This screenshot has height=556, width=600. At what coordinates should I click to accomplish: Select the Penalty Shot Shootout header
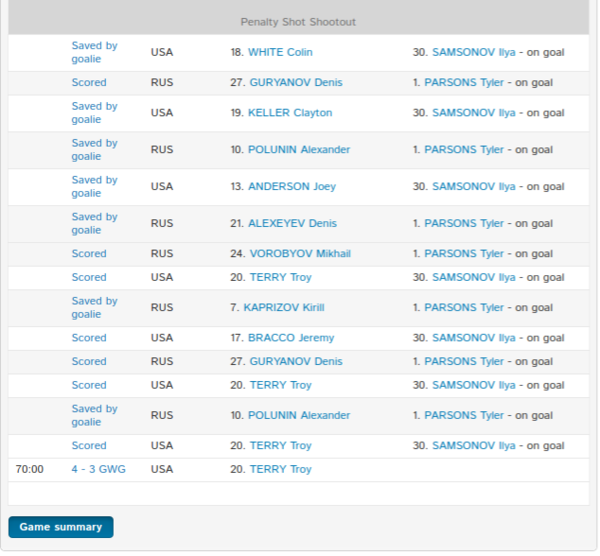click(298, 22)
